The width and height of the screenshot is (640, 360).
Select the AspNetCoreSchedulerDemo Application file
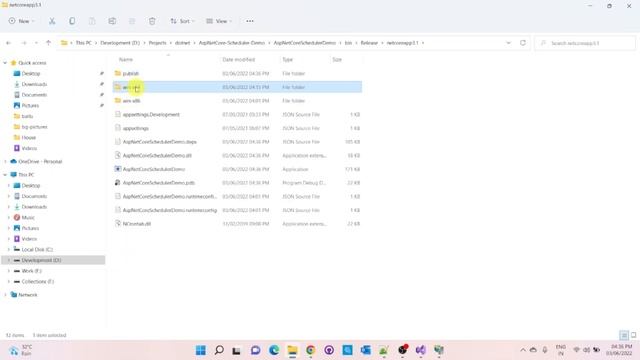click(x=237, y=169)
